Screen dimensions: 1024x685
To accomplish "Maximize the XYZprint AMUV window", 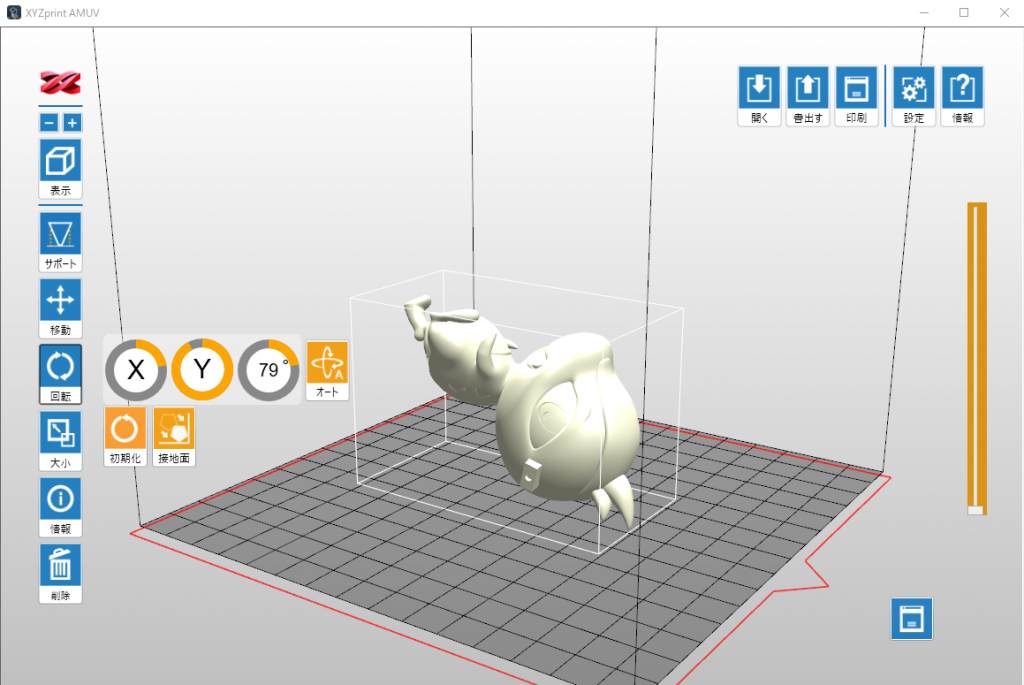I will [x=964, y=13].
